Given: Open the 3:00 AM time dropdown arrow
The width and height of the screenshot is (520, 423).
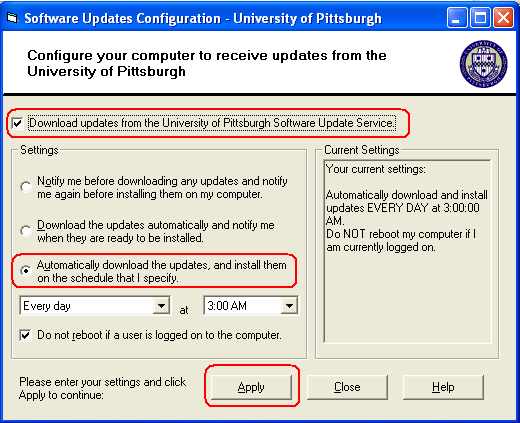Looking at the screenshot, I should (x=289, y=306).
